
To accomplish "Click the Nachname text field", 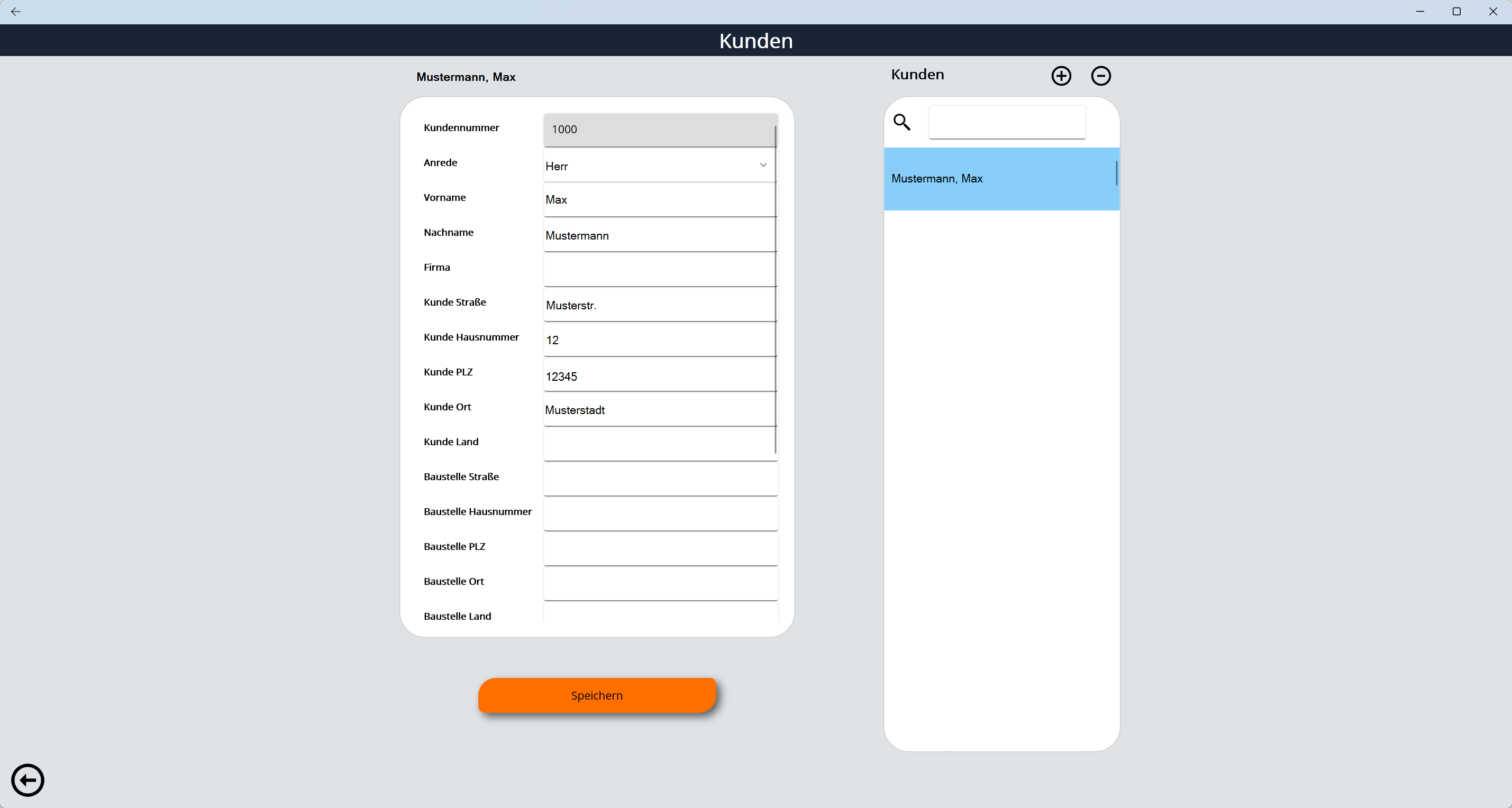I will click(x=659, y=235).
